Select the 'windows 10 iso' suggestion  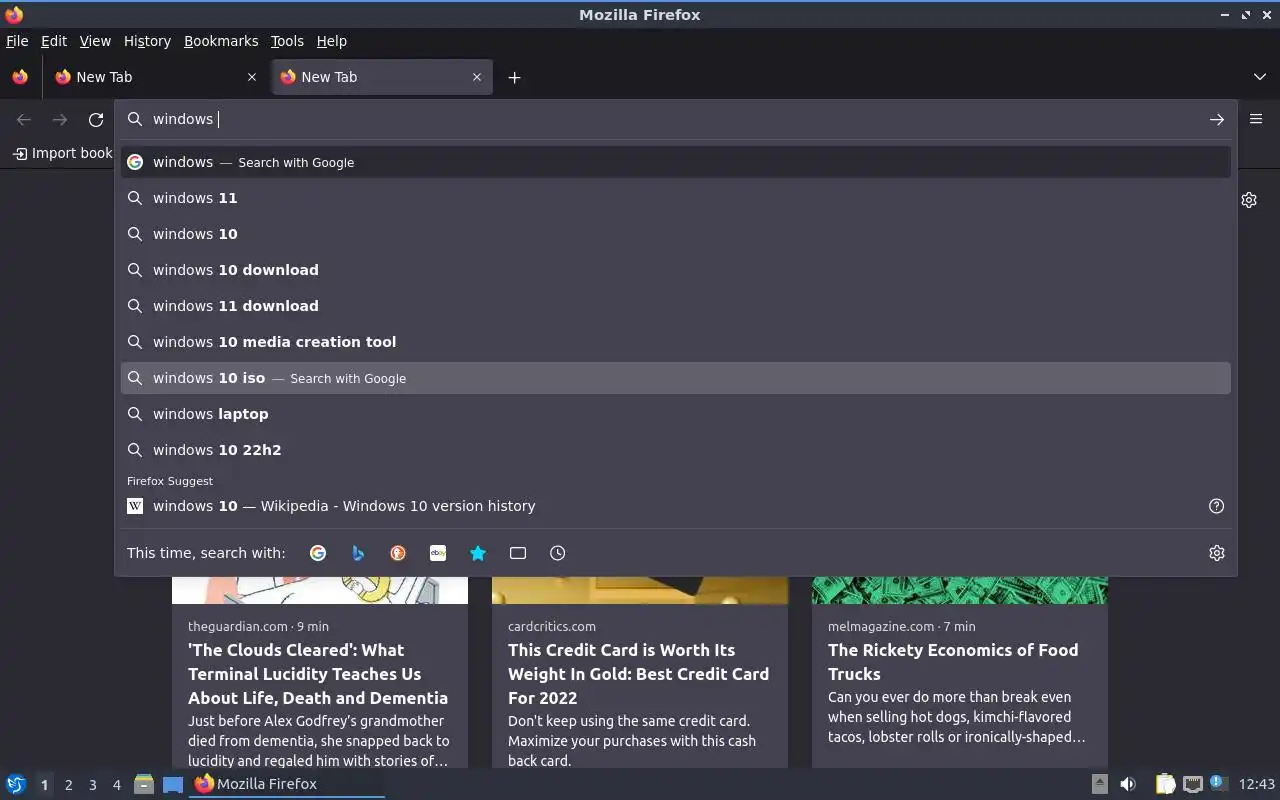tap(676, 378)
